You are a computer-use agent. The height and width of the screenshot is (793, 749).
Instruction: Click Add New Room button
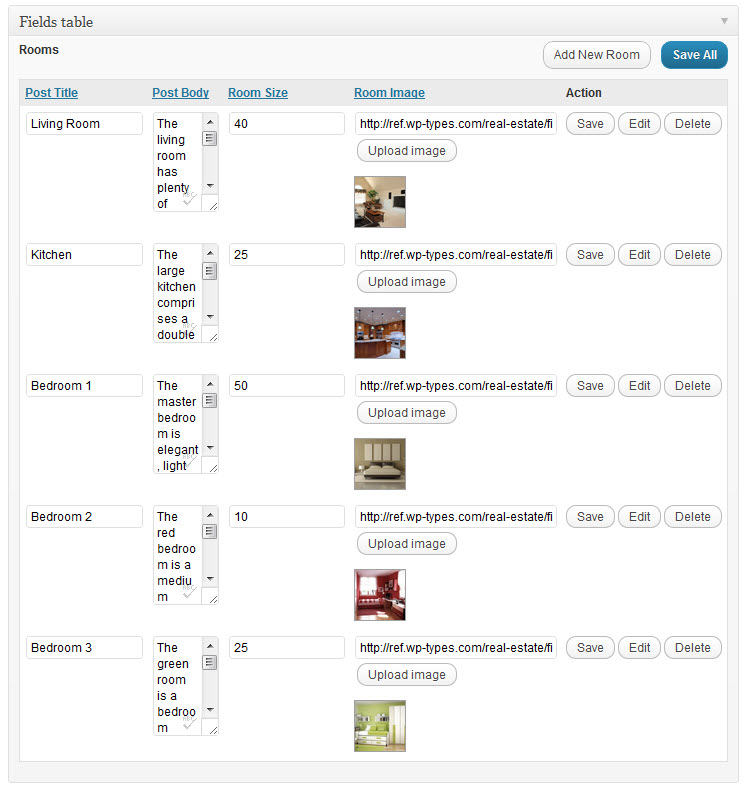tap(596, 55)
